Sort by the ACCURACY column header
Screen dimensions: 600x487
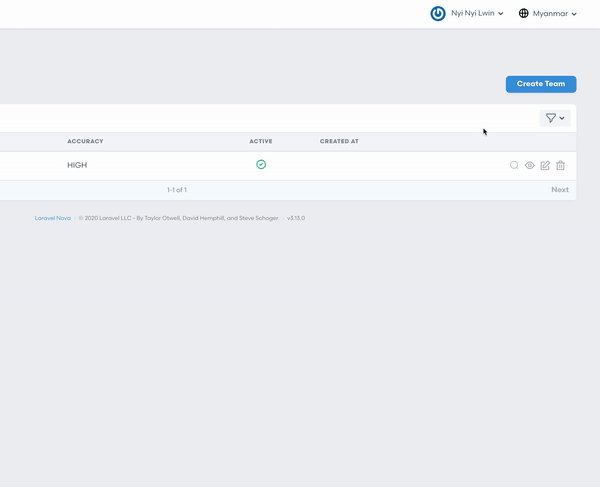(85, 141)
